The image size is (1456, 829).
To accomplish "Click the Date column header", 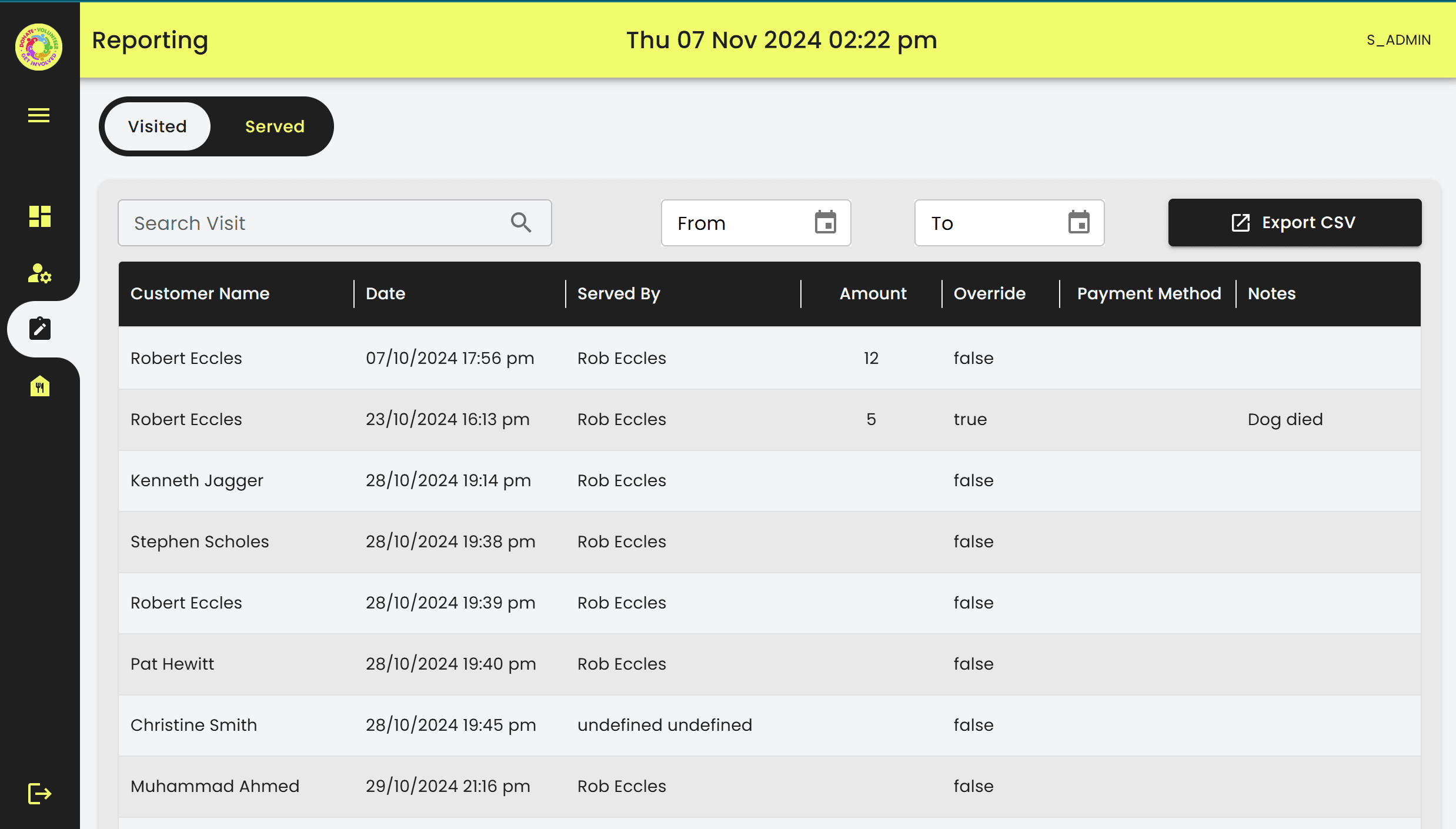I will click(385, 293).
